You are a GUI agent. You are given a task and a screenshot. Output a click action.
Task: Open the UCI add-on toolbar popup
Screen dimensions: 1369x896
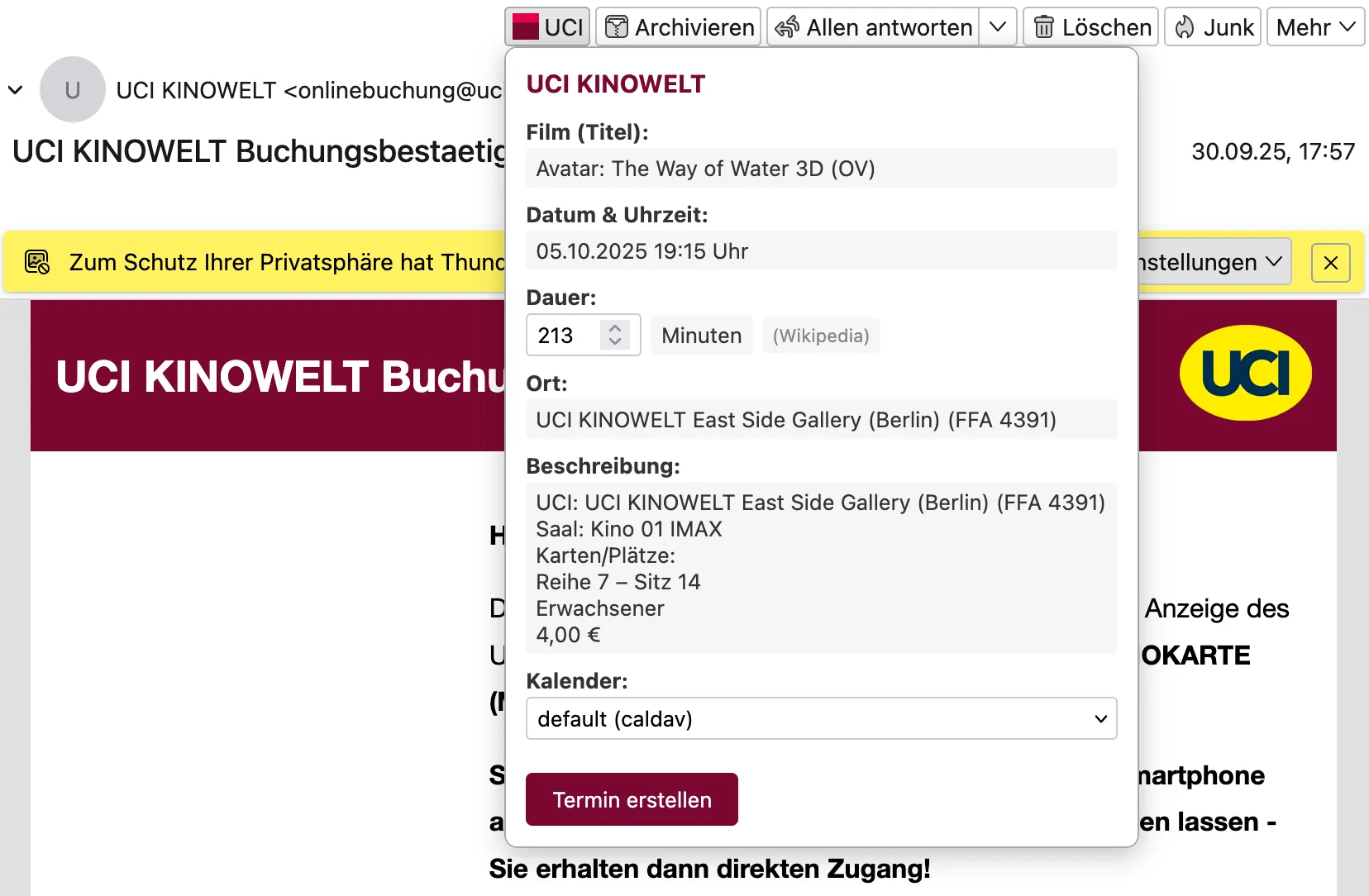pos(546,26)
